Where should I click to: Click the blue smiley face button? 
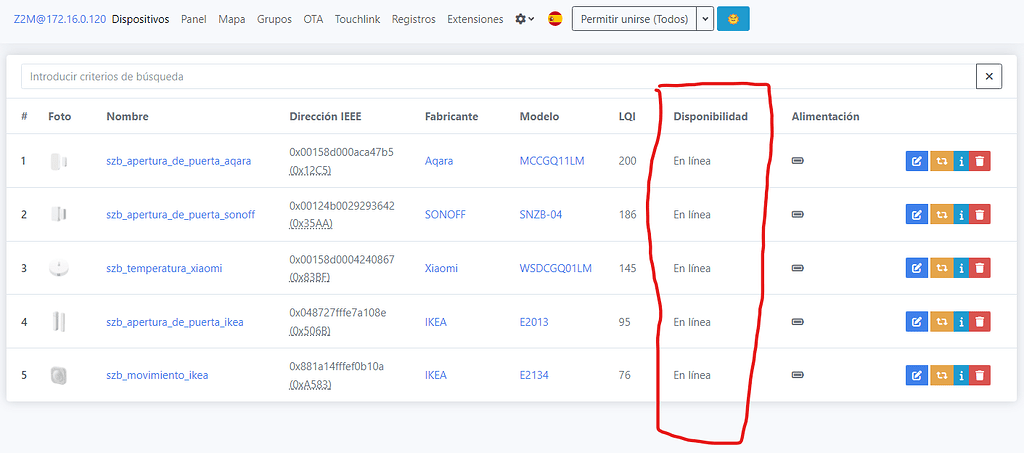pos(733,19)
